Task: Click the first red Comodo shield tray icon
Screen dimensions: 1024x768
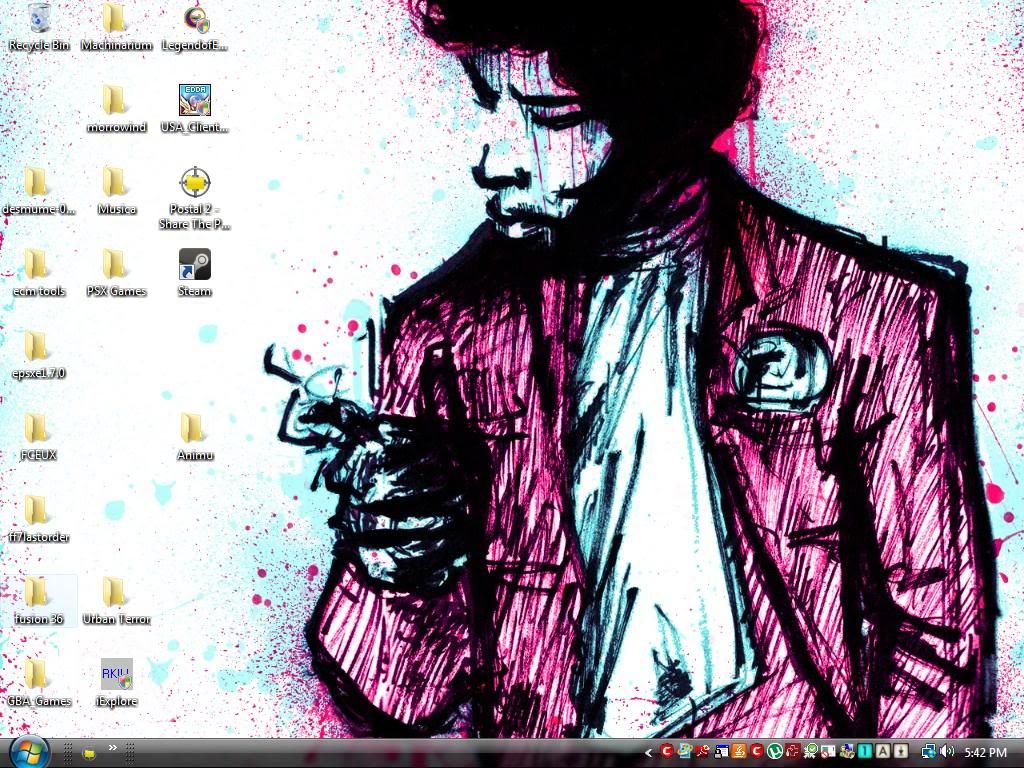Action: 667,752
